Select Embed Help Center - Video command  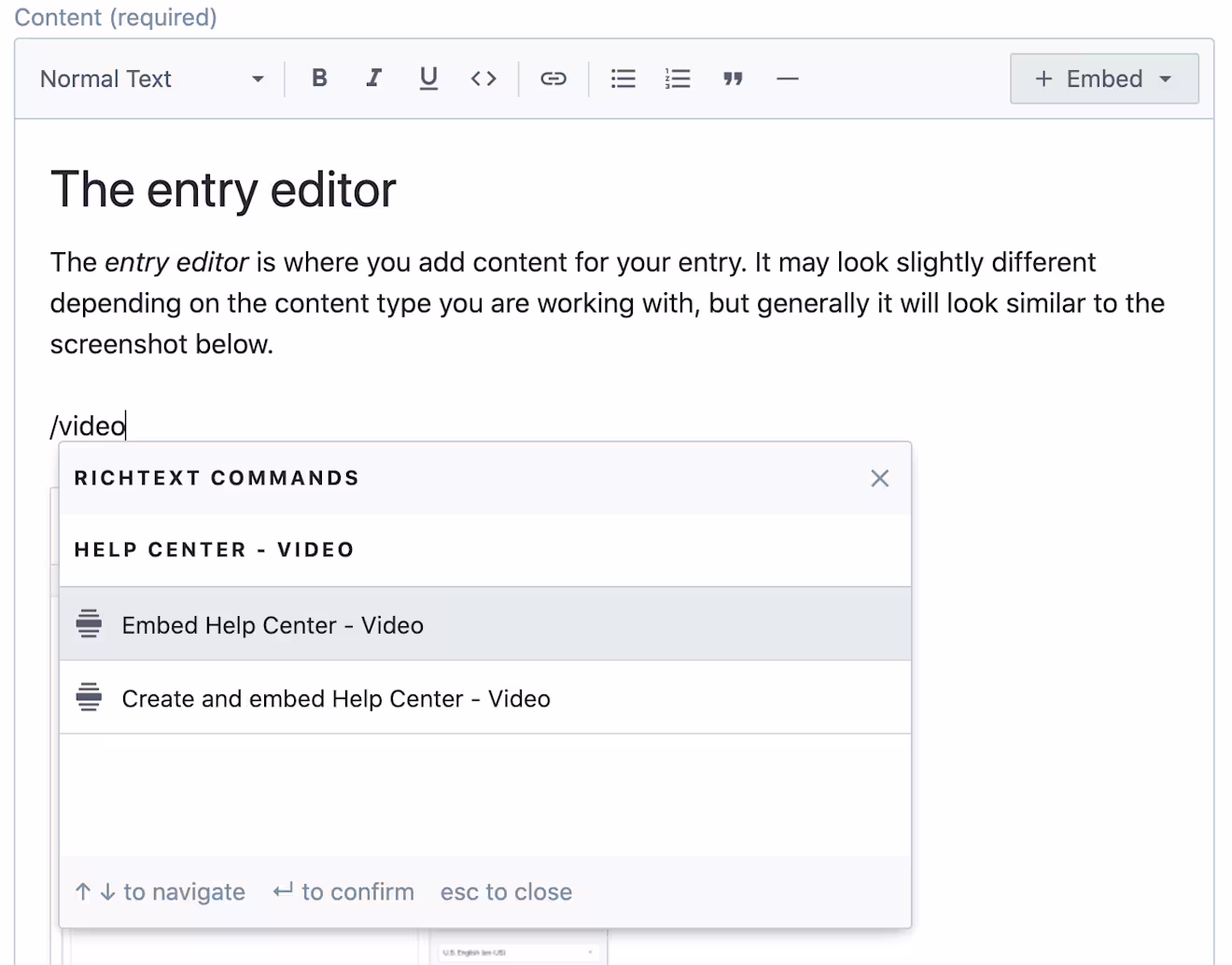point(485,624)
